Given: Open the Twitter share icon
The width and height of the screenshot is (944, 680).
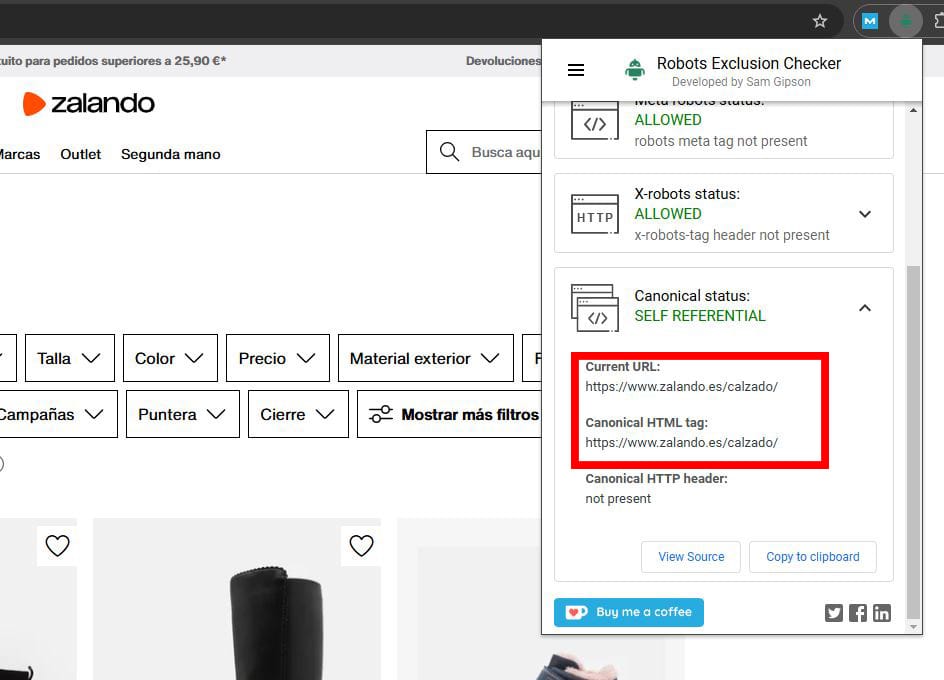Looking at the screenshot, I should click(834, 613).
